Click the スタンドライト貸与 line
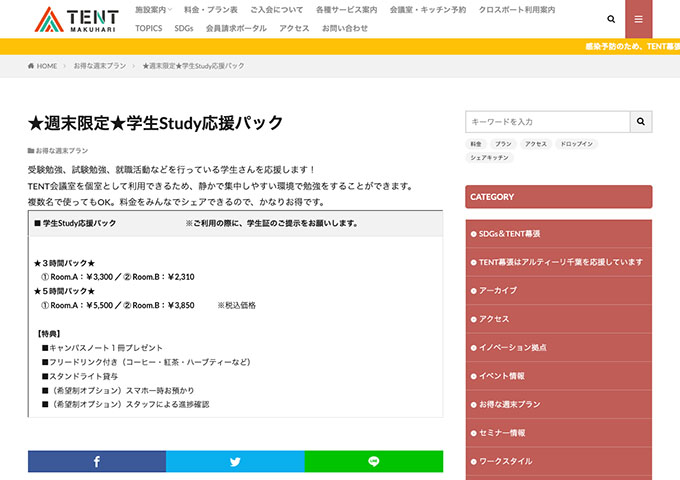The height and width of the screenshot is (480, 680). pyautogui.click(x=80, y=376)
